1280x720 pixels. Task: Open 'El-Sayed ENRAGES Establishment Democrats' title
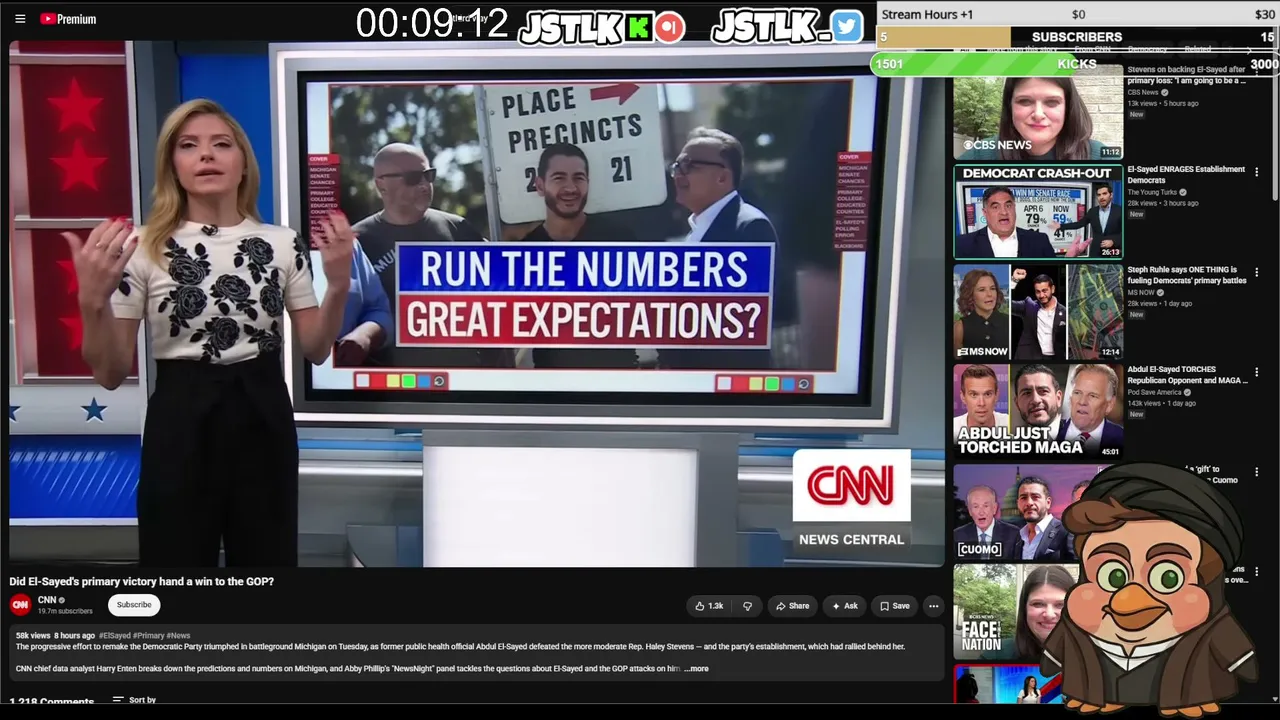point(1186,175)
